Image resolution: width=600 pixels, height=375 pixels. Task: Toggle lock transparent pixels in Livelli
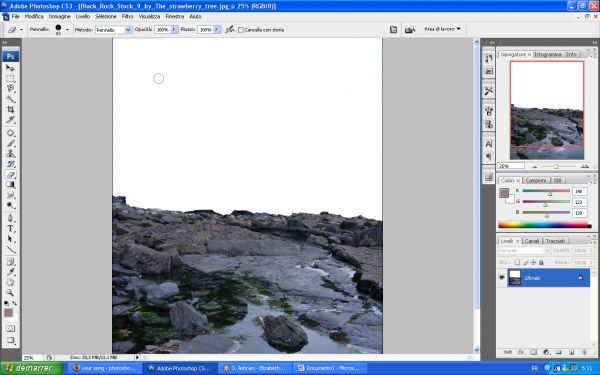[517, 262]
